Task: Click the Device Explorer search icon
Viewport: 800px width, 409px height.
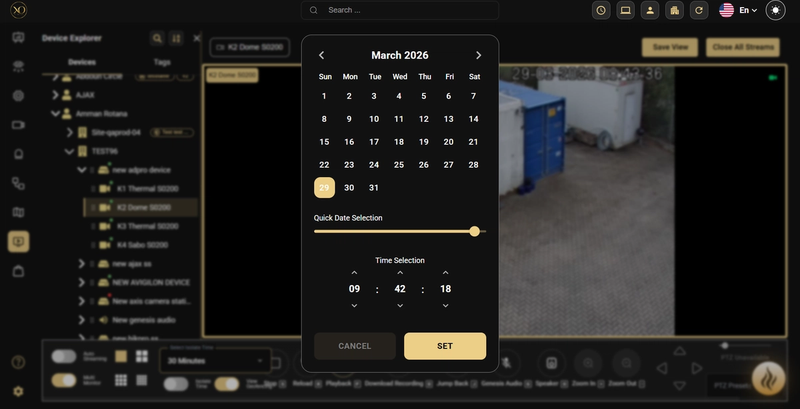Action: pos(157,38)
